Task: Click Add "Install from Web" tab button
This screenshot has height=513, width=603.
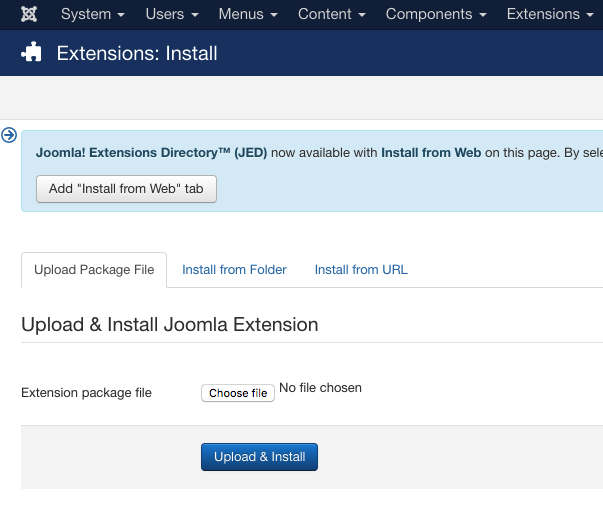Action: pos(127,189)
